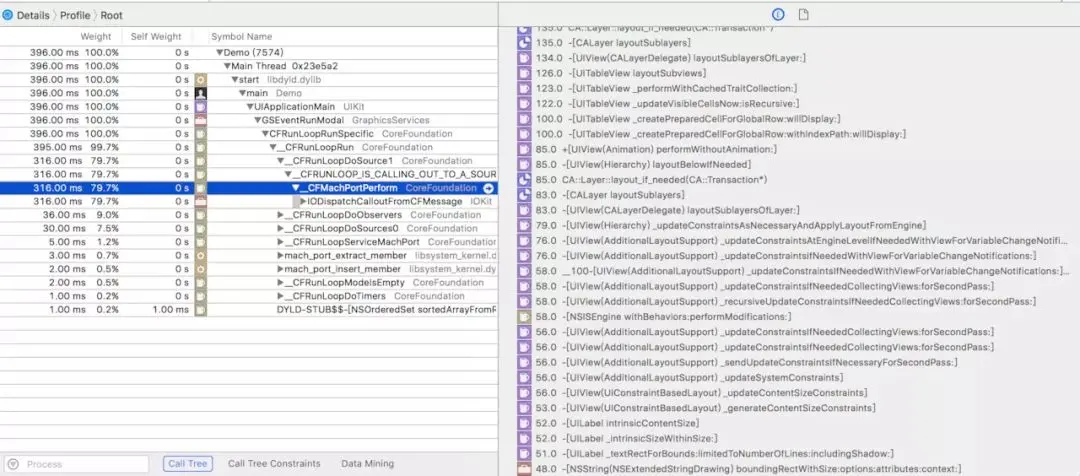This screenshot has width=1080, height=476.
Task: Click the icon beside NSString boundingRectWithSize entry
Action: (x=523, y=469)
